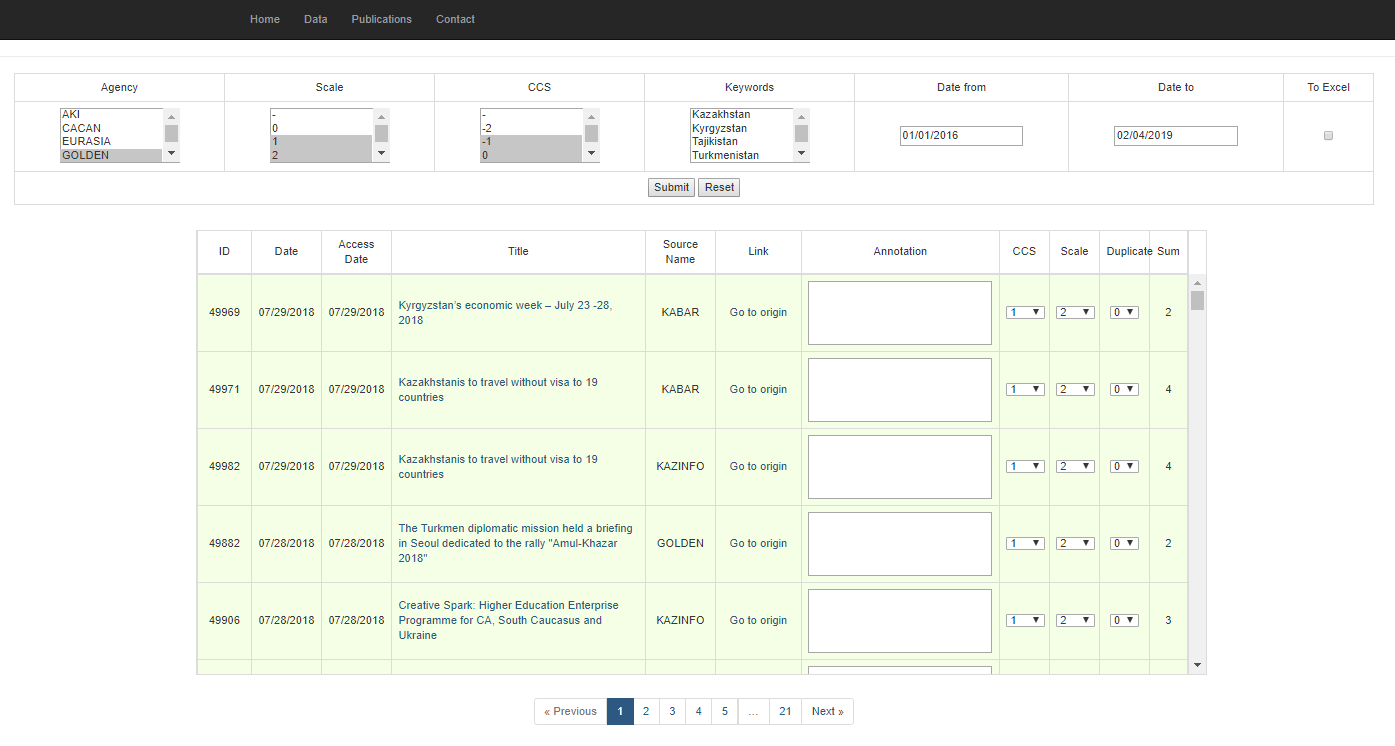
Task: Click the Agency list scroll-down arrow
Action: click(171, 154)
